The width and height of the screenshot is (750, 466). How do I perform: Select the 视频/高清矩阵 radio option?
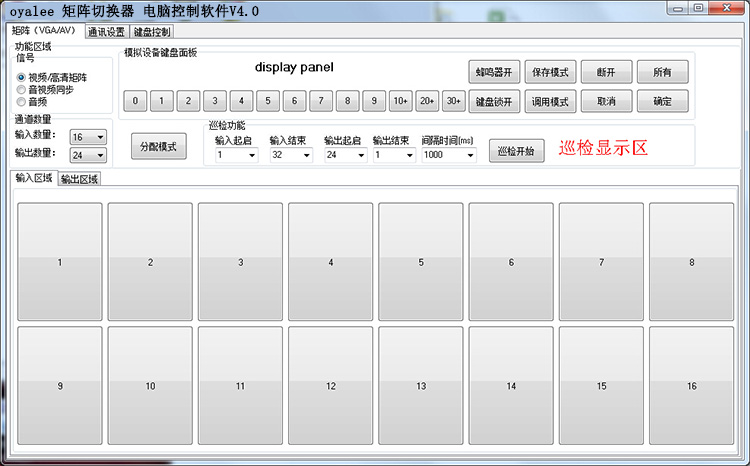pyautogui.click(x=21, y=77)
